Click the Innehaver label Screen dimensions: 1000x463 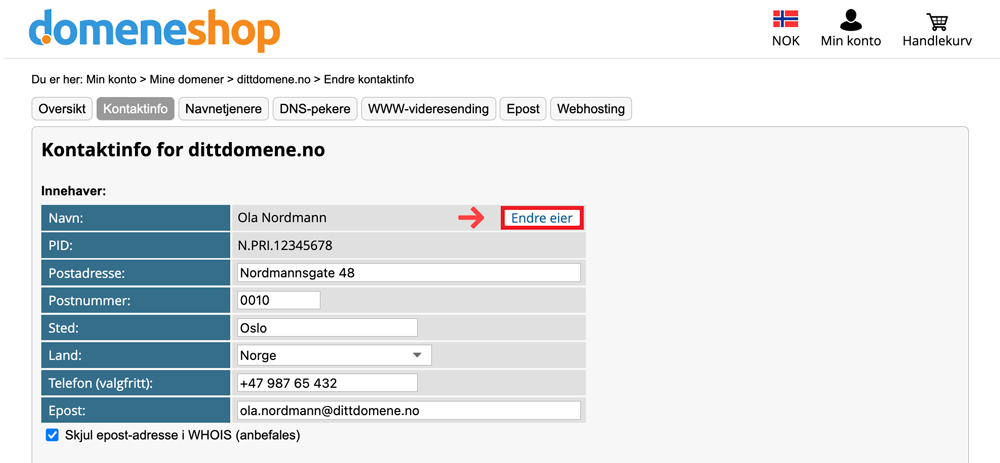(73, 190)
